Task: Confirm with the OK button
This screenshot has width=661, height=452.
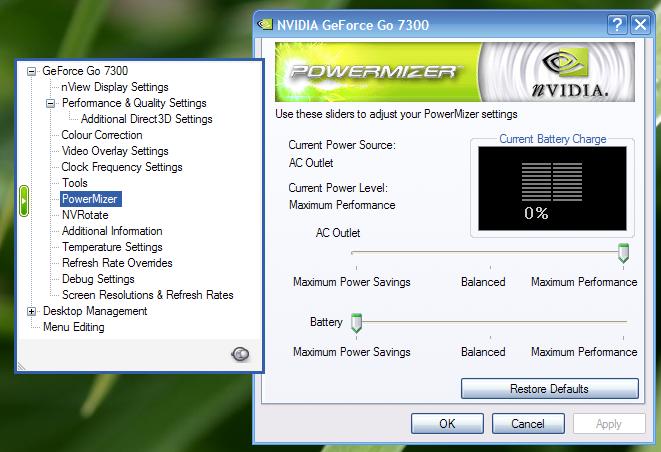Action: pos(447,423)
